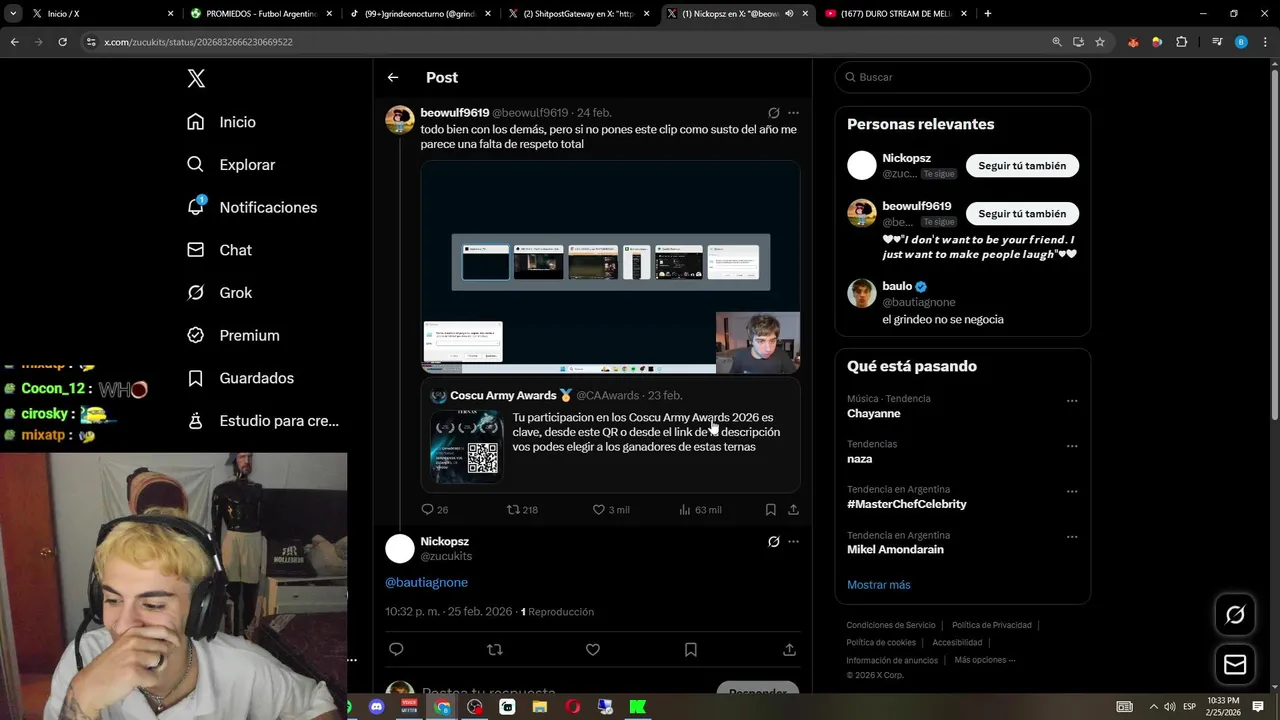
Task: Open the Kick app from the taskbar
Action: tap(638, 707)
